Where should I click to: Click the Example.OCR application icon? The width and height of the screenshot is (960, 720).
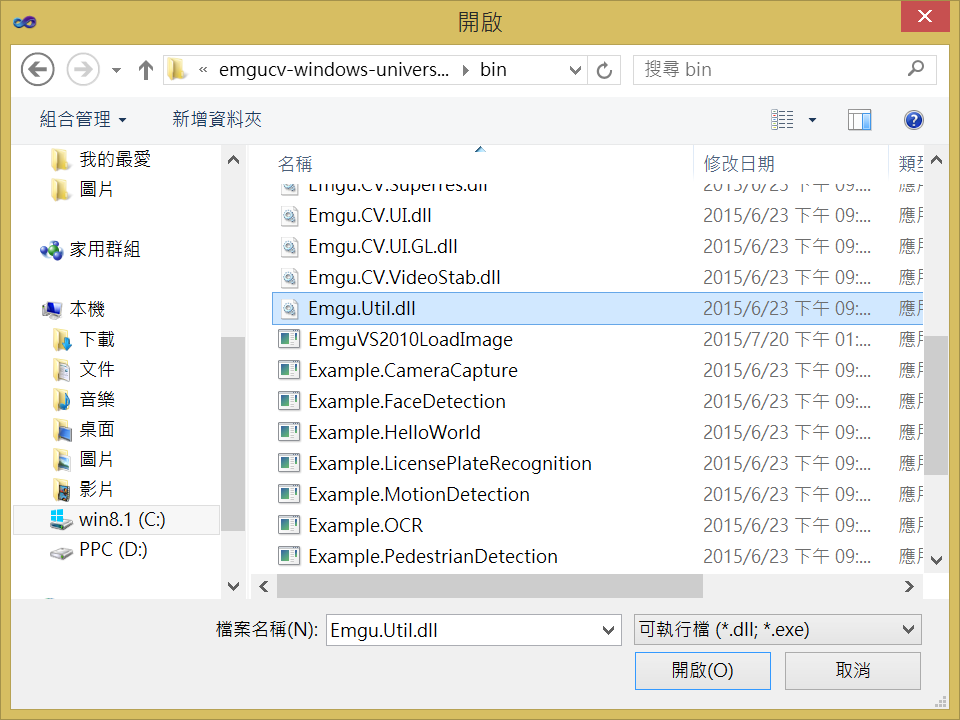click(289, 525)
